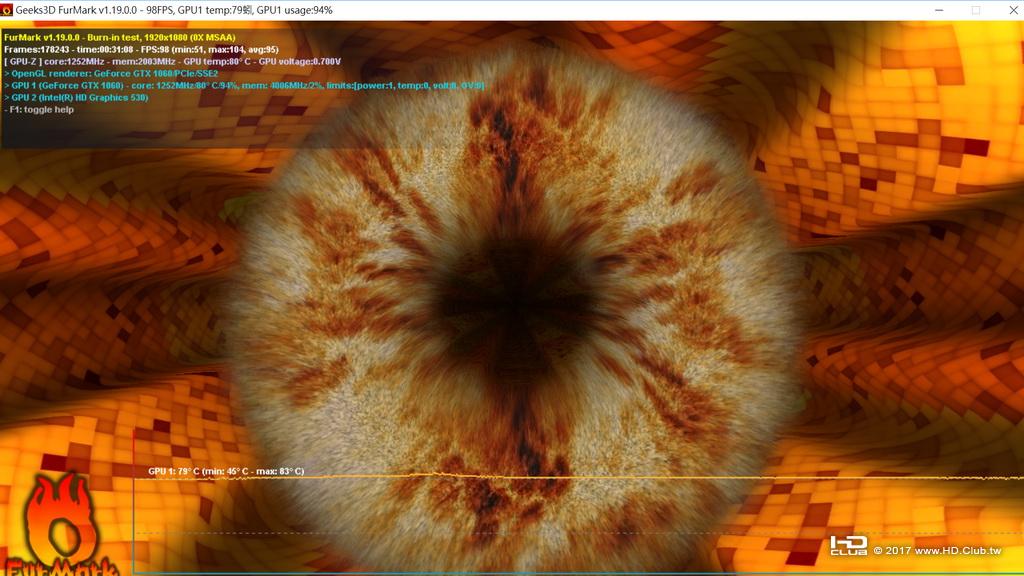Click the Geeks3D FurMark title bar text

(174, 10)
